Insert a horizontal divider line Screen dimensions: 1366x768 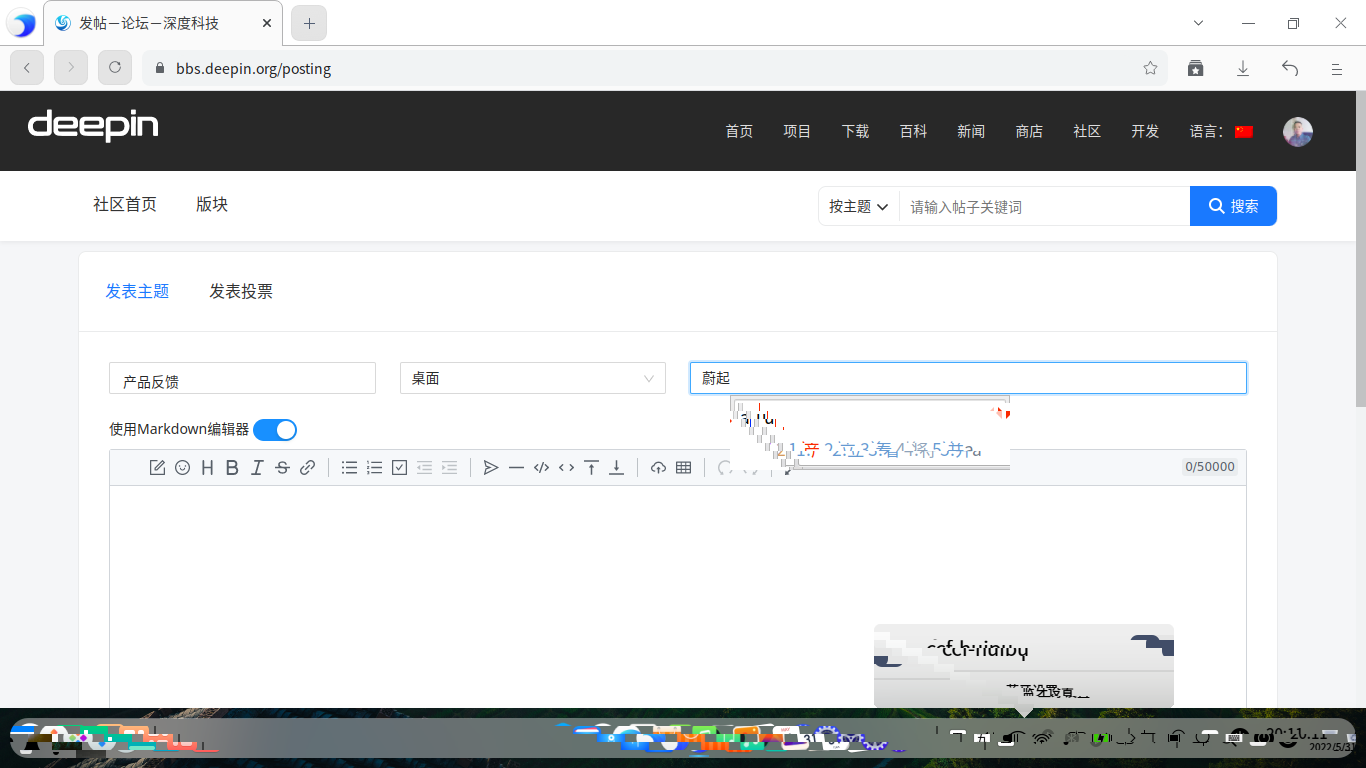click(x=516, y=467)
